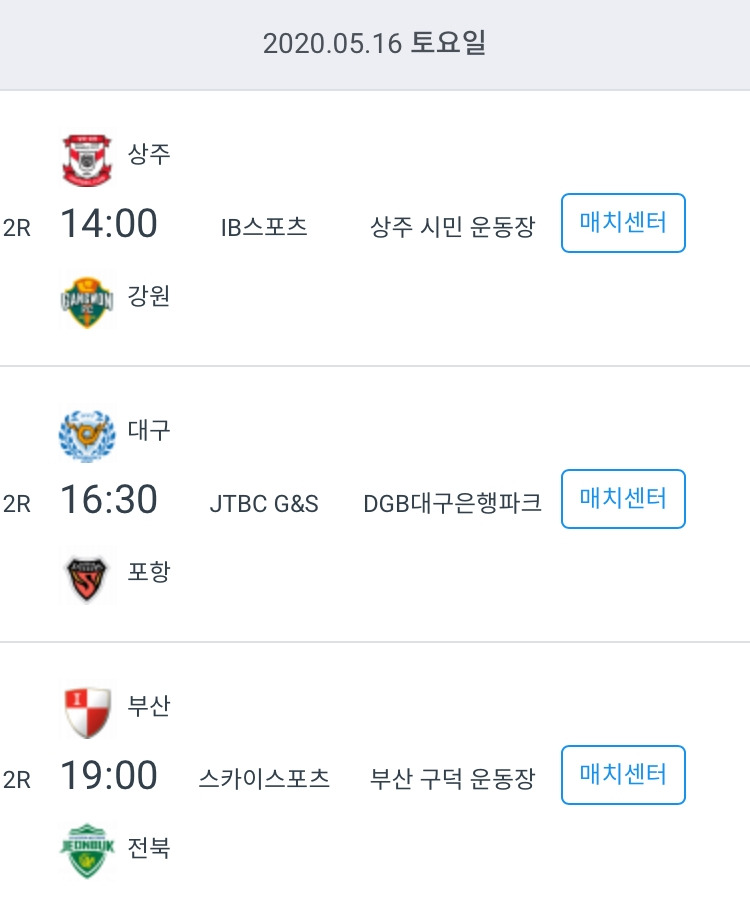This screenshot has height=909, width=750.
Task: Open 매치센터 for the 16:30 match
Action: click(623, 499)
